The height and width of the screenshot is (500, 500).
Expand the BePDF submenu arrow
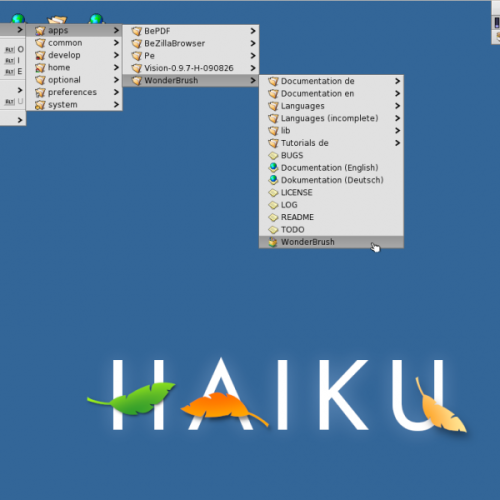pyautogui.click(x=253, y=31)
